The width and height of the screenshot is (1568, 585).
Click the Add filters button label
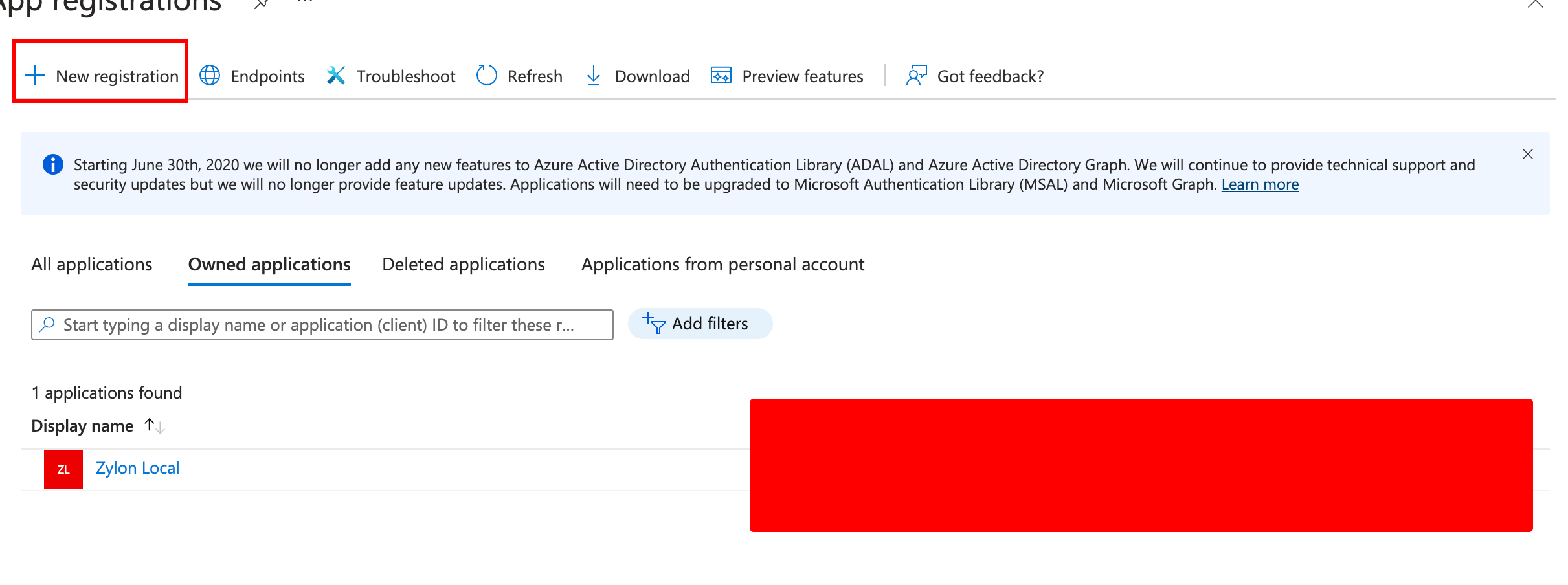(710, 324)
